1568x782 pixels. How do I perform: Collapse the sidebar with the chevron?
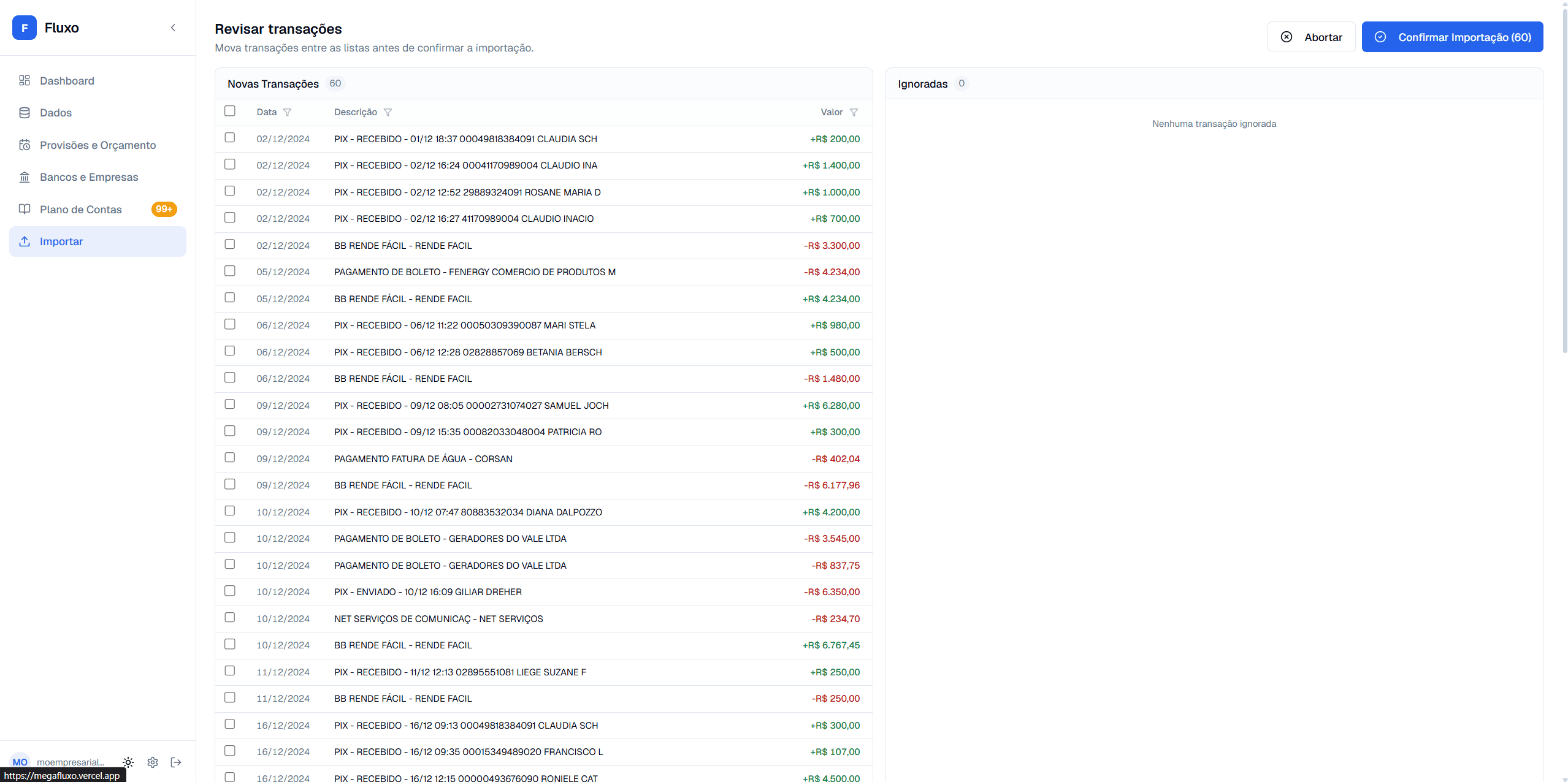[x=173, y=28]
